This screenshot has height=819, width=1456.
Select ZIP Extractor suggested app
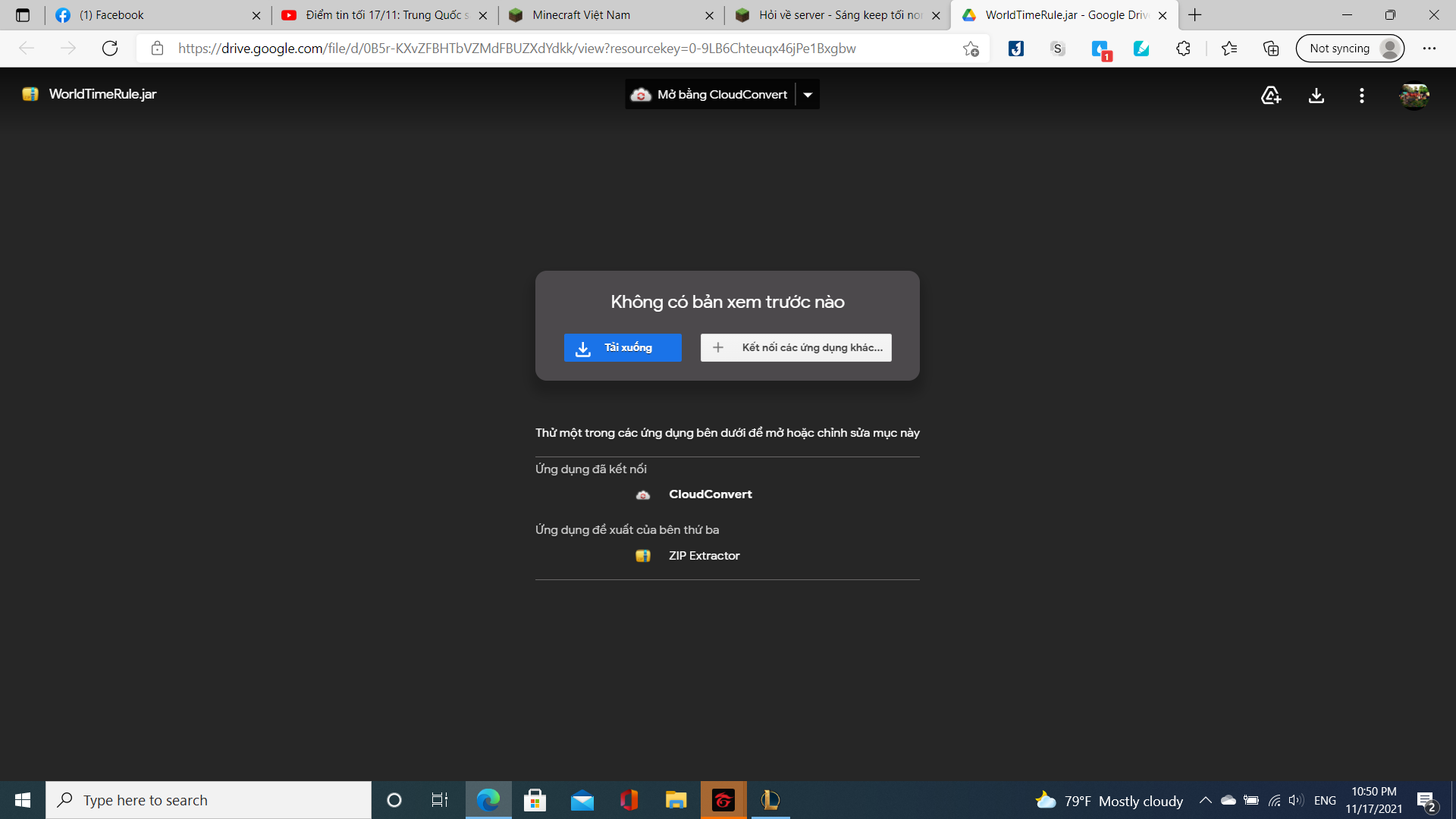tap(703, 556)
